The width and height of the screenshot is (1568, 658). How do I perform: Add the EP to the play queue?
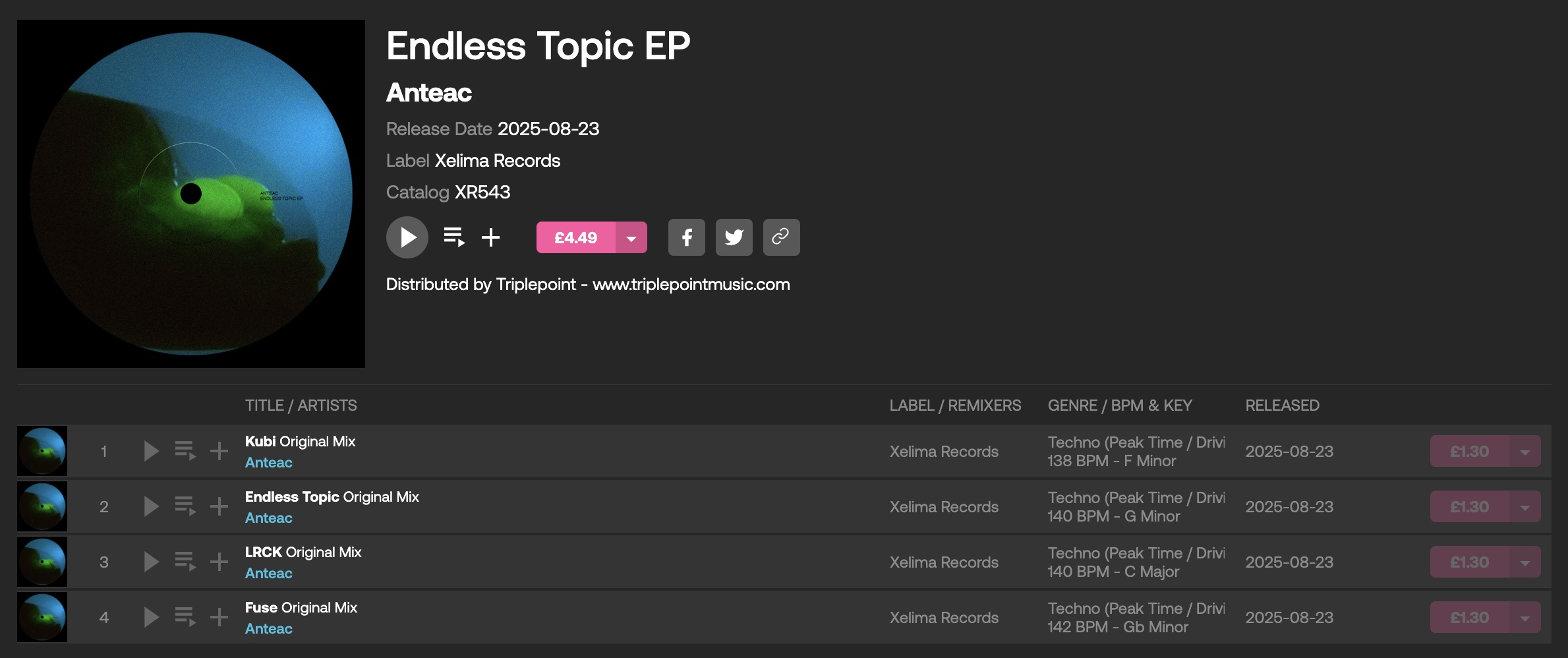coord(454,237)
